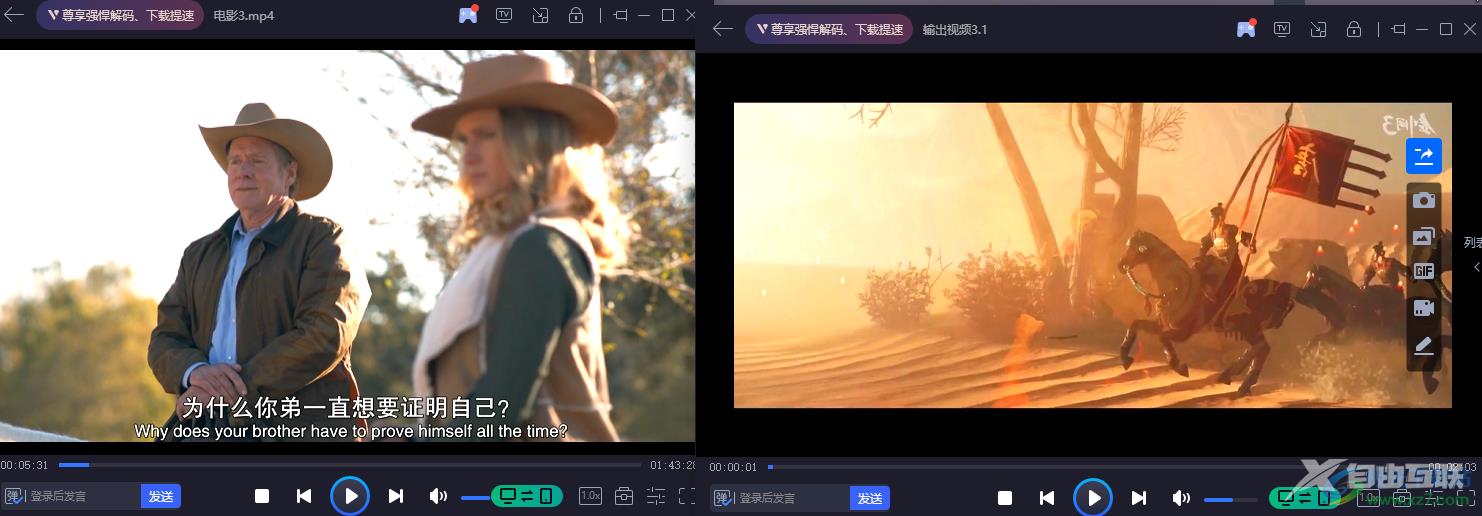Toggle PC-to-phone transfer in right window
1482x516 pixels.
tap(1305, 497)
